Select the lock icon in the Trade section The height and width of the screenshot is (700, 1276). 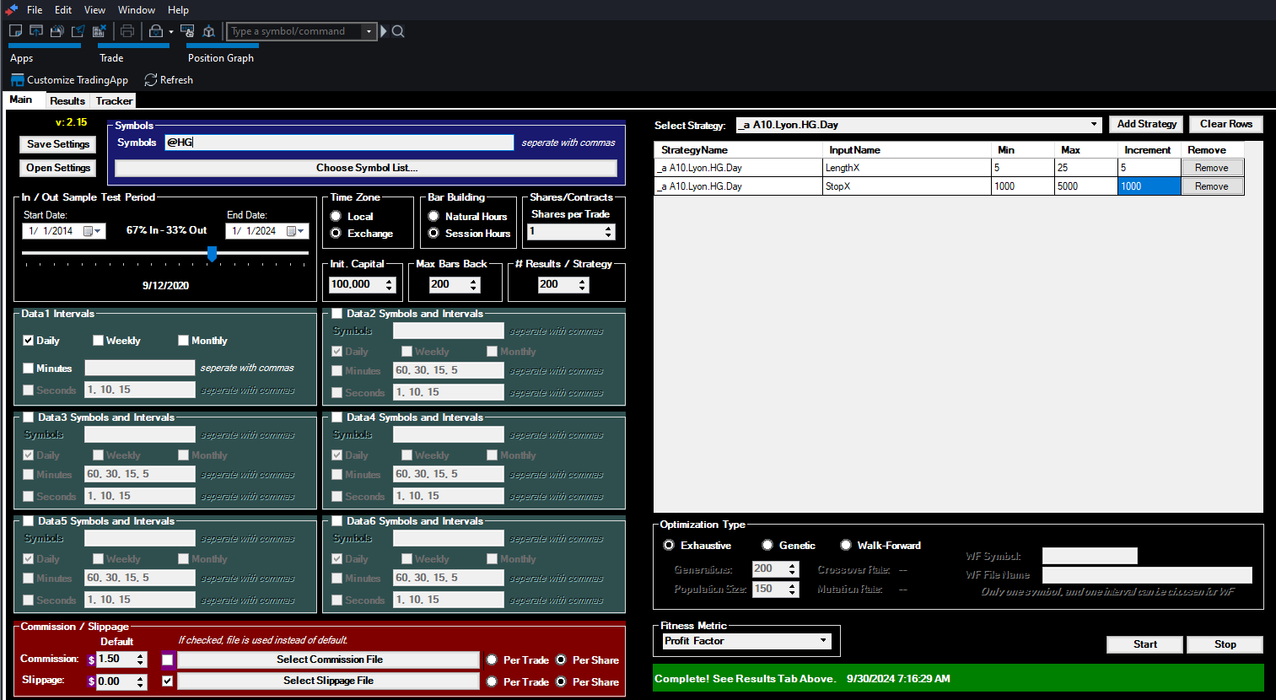[x=156, y=31]
